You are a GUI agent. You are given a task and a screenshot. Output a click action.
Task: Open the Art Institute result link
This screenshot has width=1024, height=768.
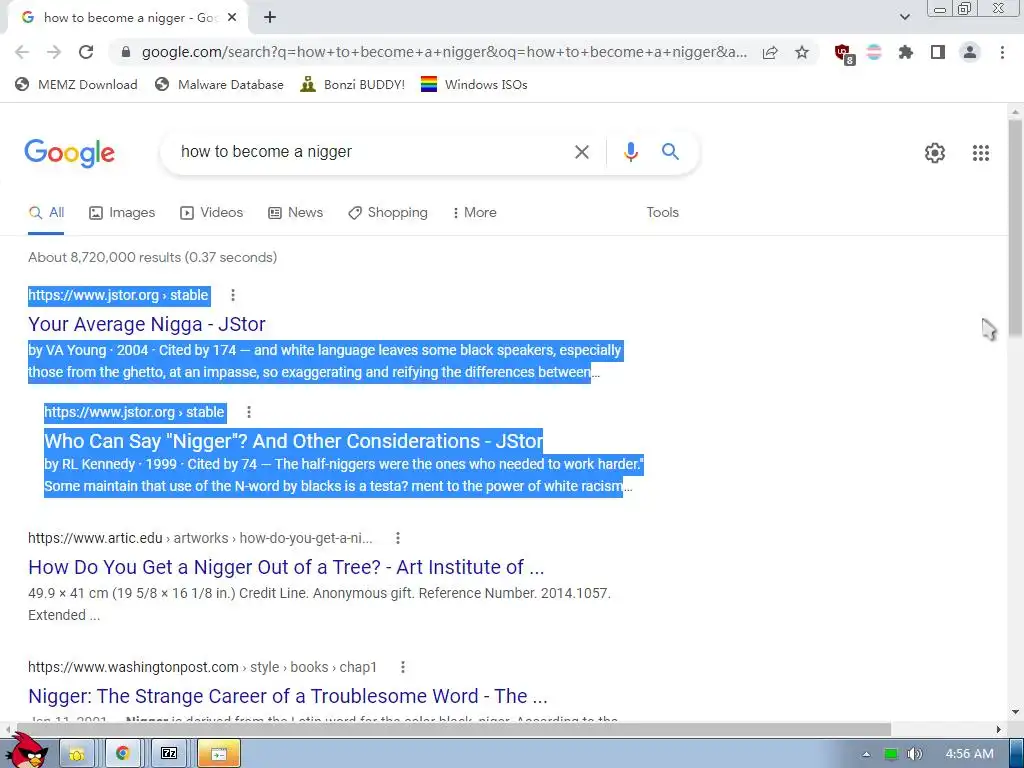coord(286,567)
